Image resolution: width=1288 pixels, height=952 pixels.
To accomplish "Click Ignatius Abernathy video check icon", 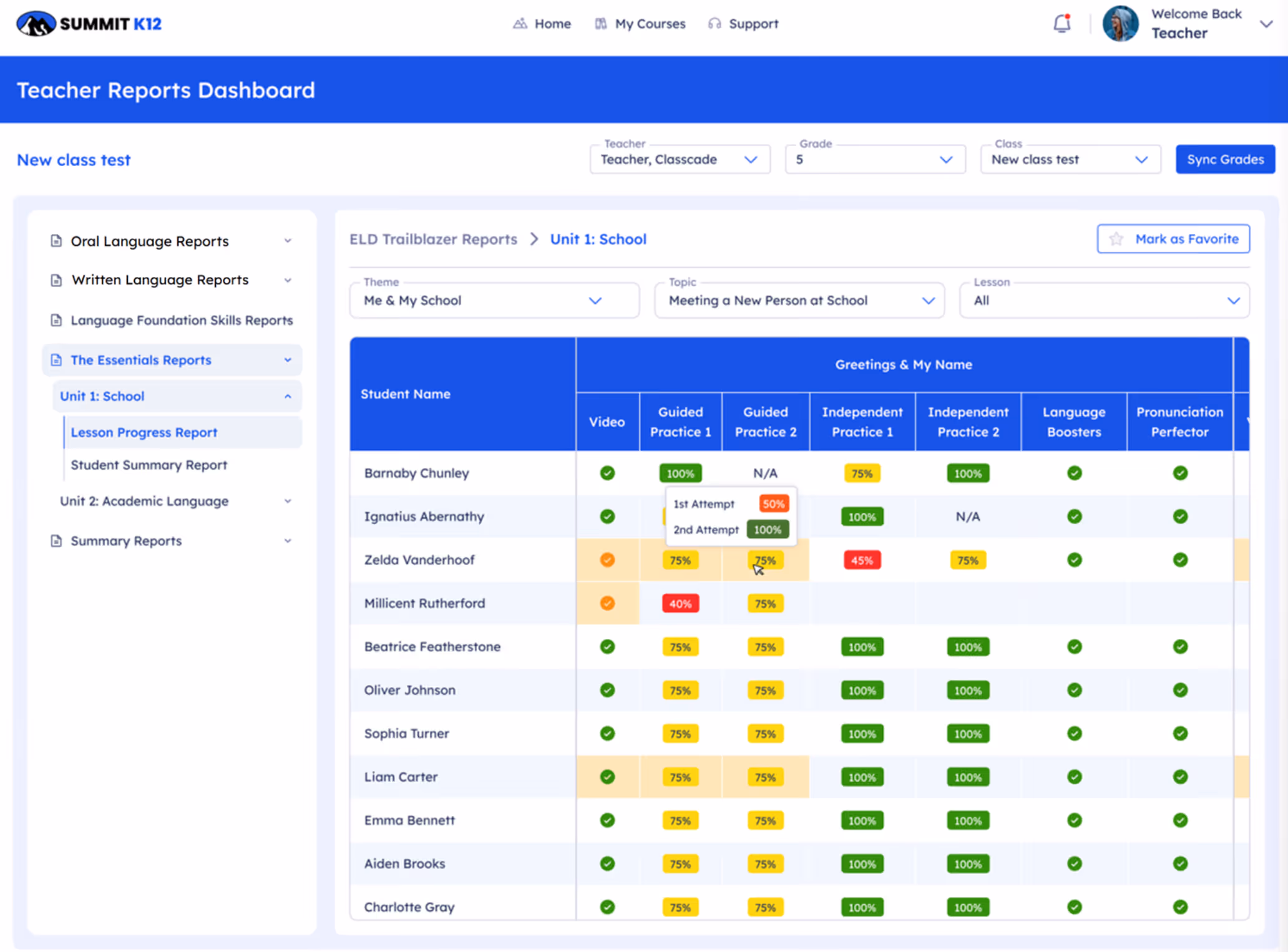I will (607, 517).
